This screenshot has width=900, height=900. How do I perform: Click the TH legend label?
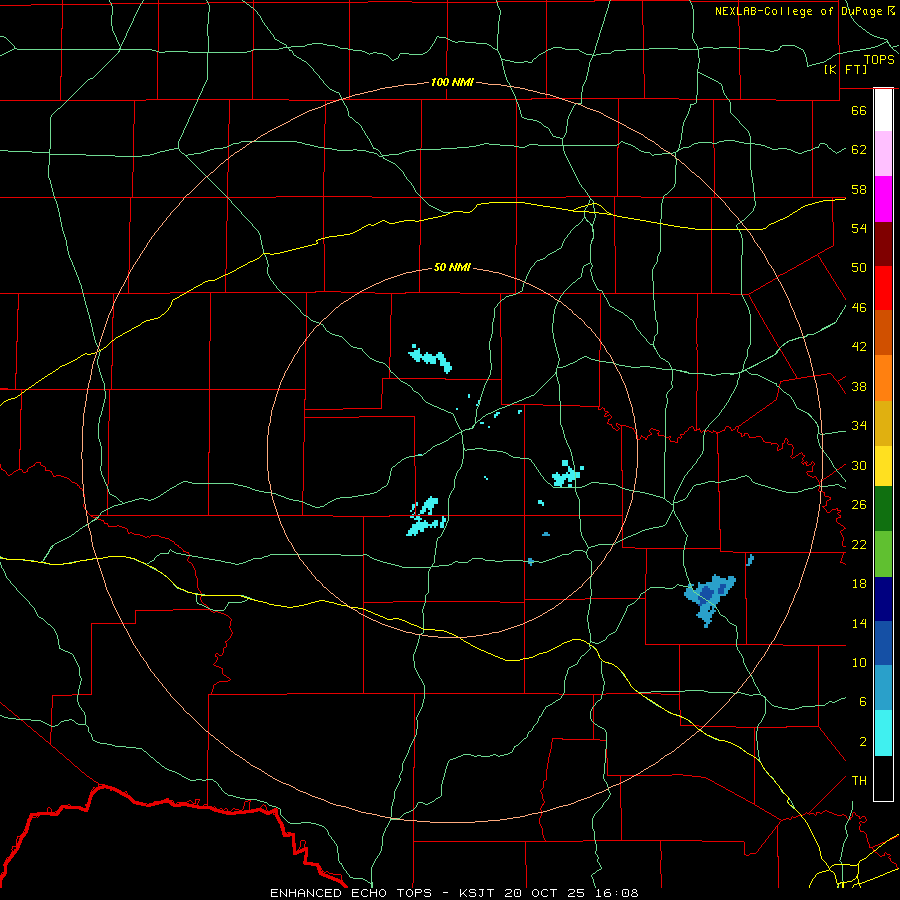click(x=859, y=781)
